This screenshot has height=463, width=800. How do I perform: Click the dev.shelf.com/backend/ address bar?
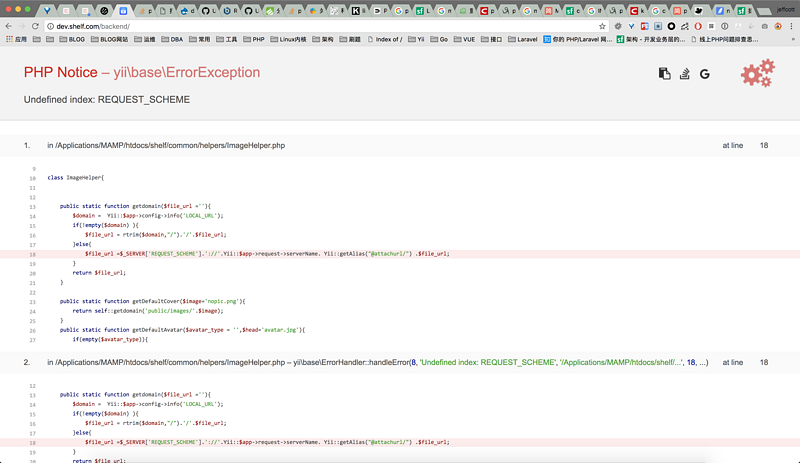click(x=300, y=26)
